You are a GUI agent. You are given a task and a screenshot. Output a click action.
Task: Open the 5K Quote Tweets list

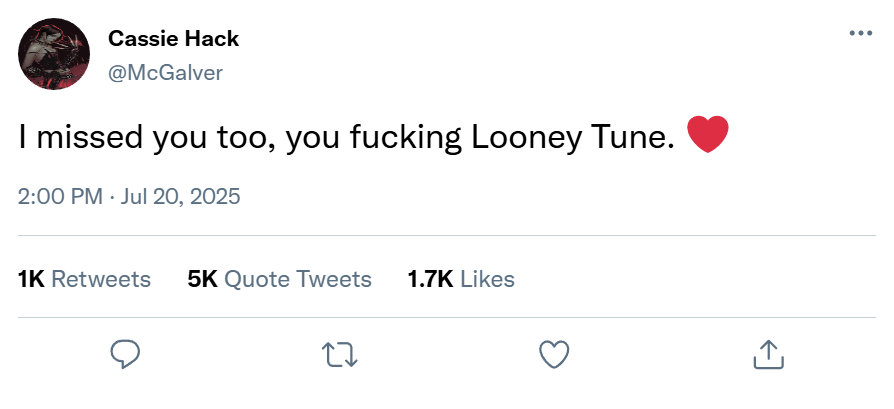click(x=279, y=279)
